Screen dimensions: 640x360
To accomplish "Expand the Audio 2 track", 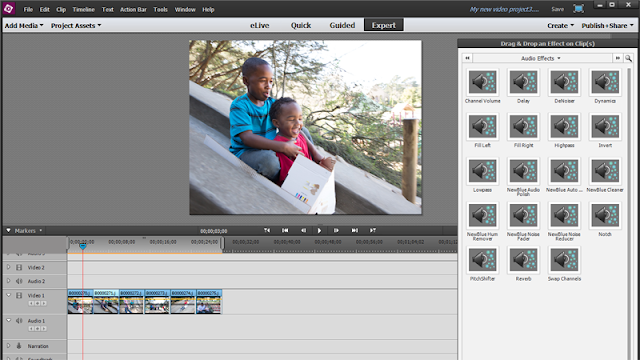I will point(9,281).
